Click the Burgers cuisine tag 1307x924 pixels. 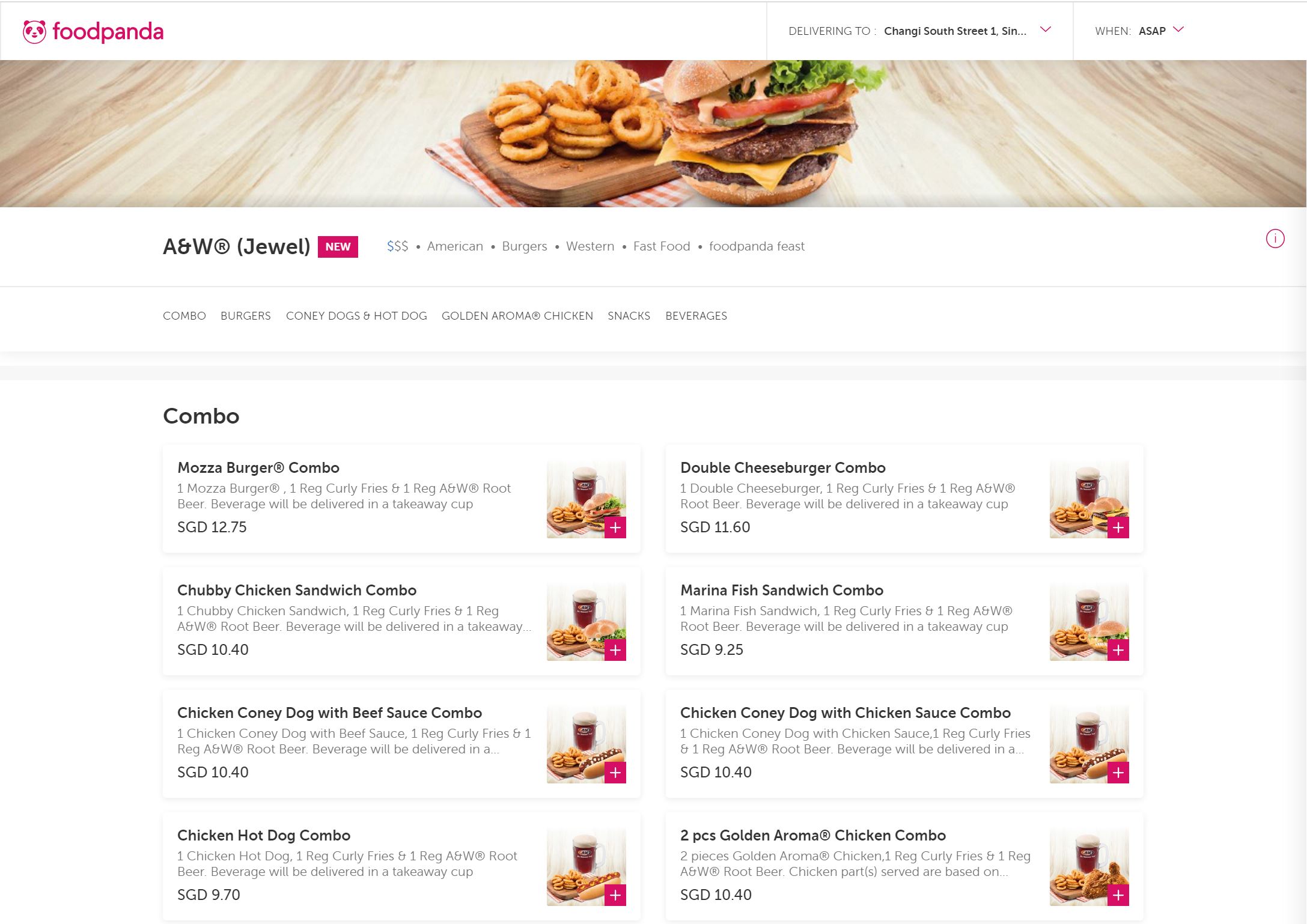525,246
